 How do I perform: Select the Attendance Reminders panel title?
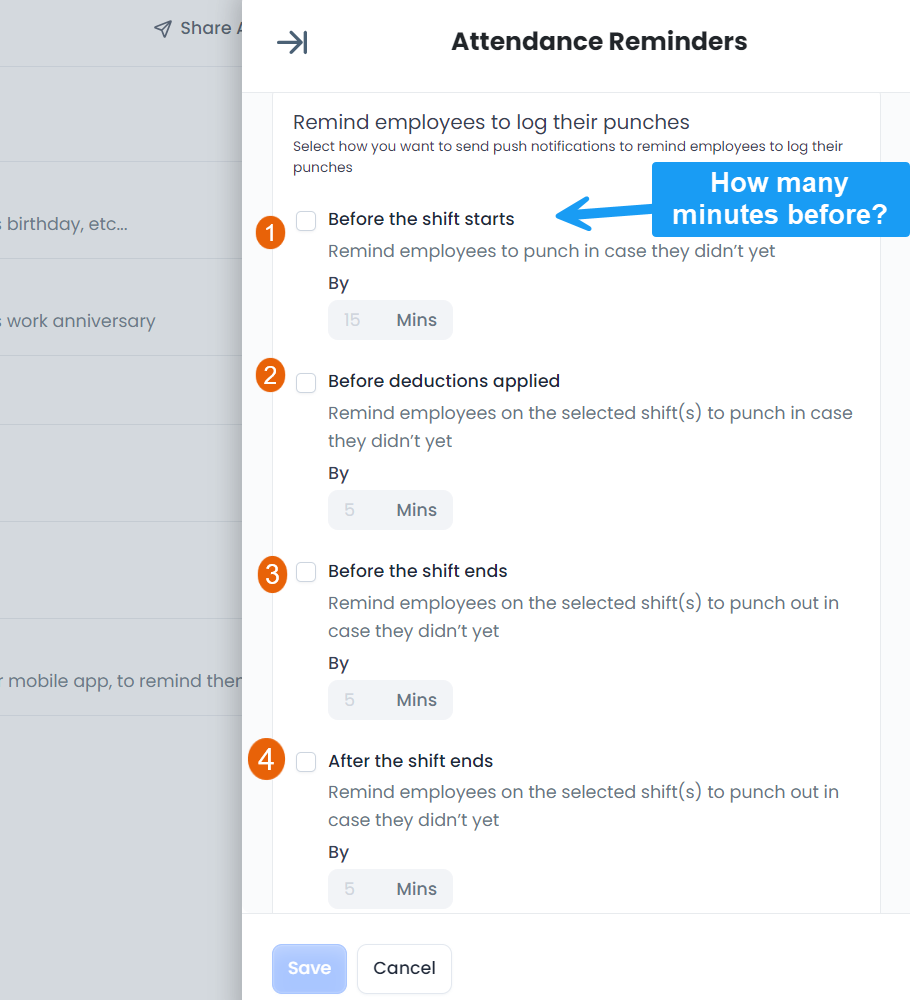(598, 41)
